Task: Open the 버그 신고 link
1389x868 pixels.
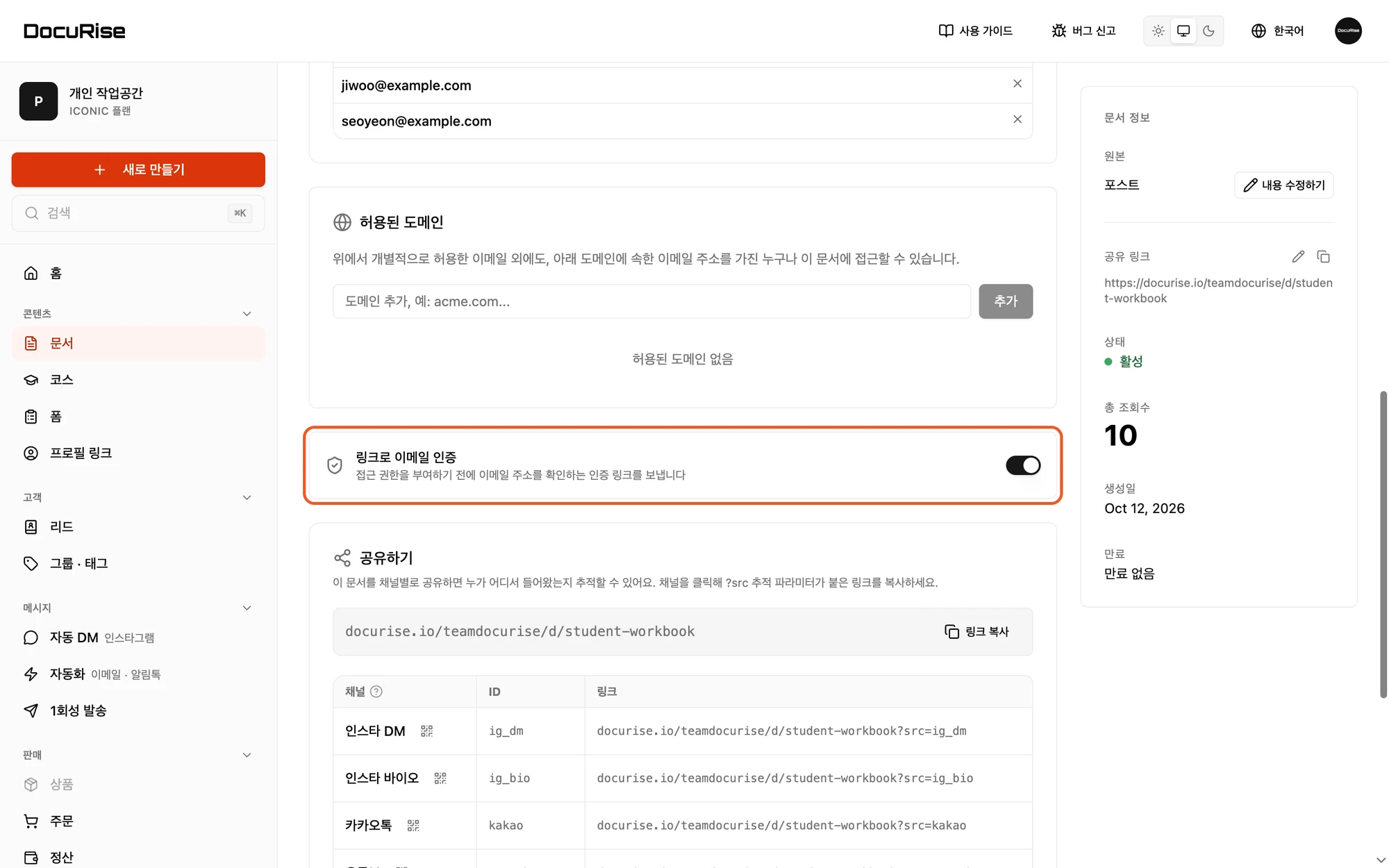Action: [x=1084, y=31]
